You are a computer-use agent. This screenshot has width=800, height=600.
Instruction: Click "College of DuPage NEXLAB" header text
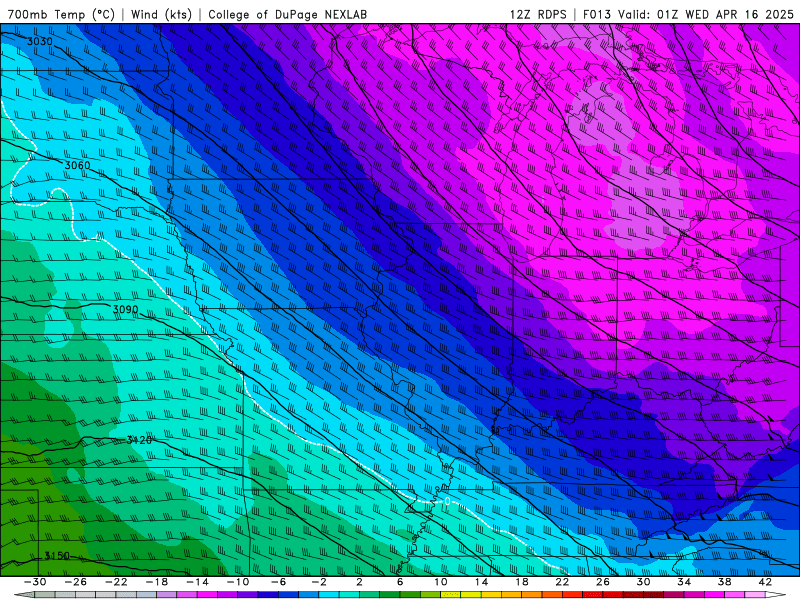pos(287,14)
